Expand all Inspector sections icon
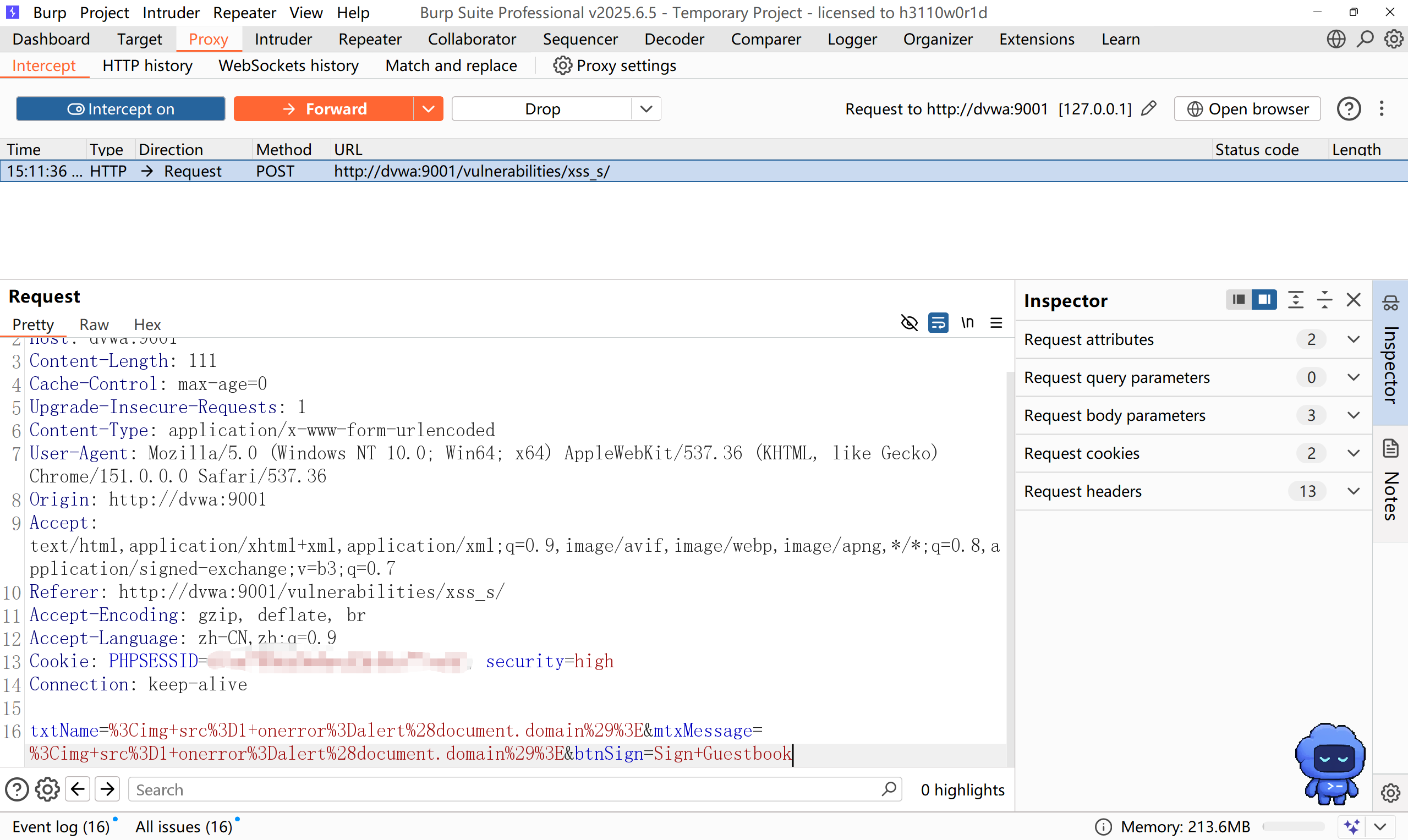The width and height of the screenshot is (1408, 840). 1295,299
